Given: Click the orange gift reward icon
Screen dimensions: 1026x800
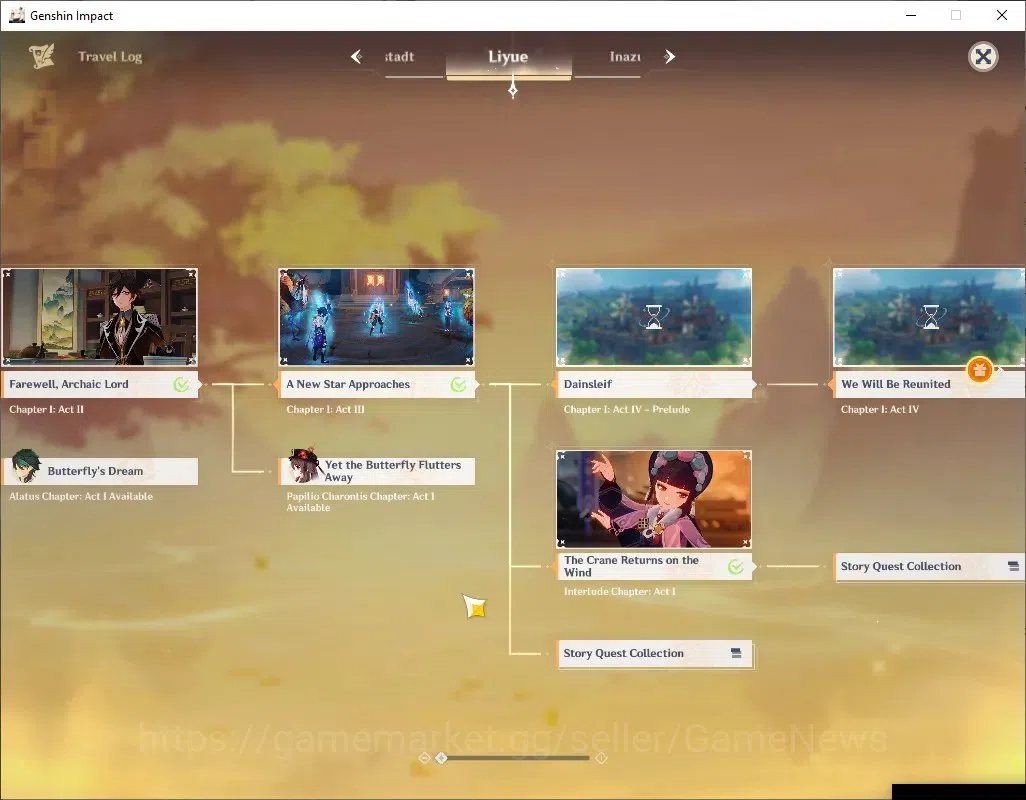Looking at the screenshot, I should [x=980, y=370].
